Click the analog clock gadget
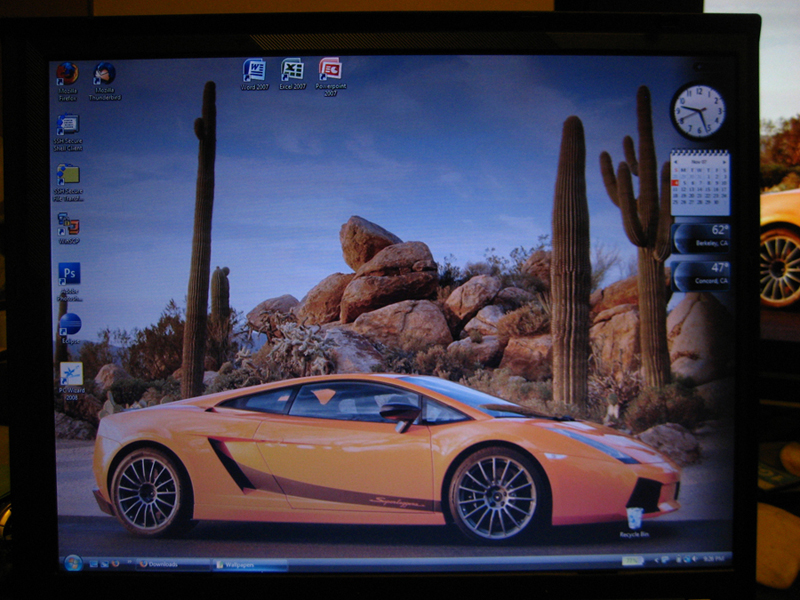This screenshot has width=800, height=600. [x=697, y=111]
